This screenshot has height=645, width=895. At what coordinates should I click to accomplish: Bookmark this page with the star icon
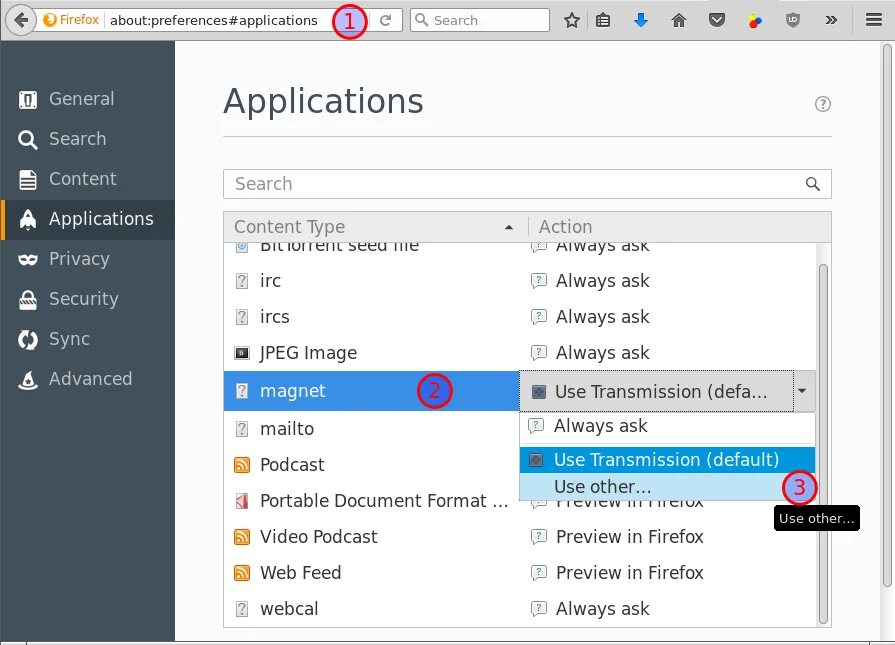point(571,21)
